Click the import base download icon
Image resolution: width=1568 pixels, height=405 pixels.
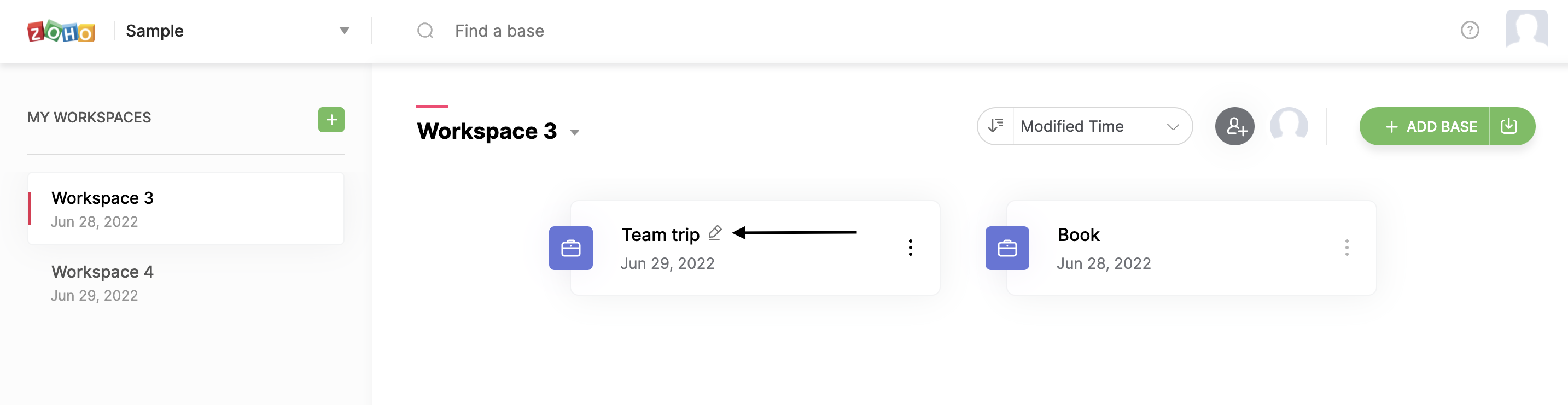1509,126
